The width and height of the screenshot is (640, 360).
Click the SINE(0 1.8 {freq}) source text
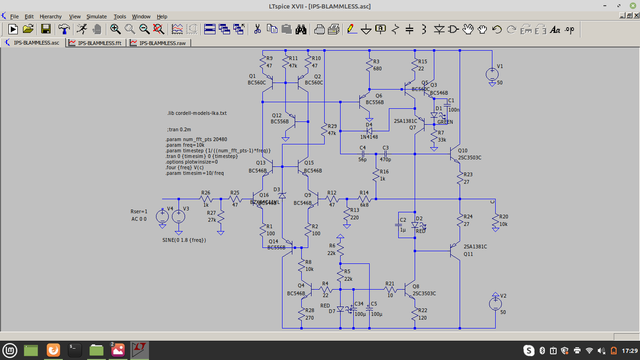click(x=184, y=240)
